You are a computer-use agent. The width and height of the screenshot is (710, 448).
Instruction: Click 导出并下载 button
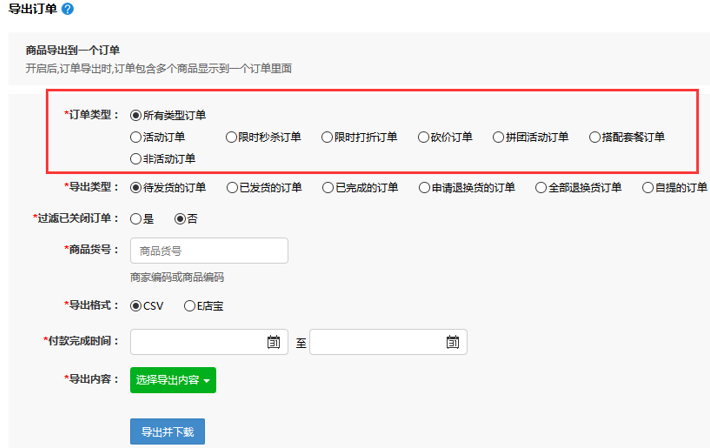click(x=167, y=432)
